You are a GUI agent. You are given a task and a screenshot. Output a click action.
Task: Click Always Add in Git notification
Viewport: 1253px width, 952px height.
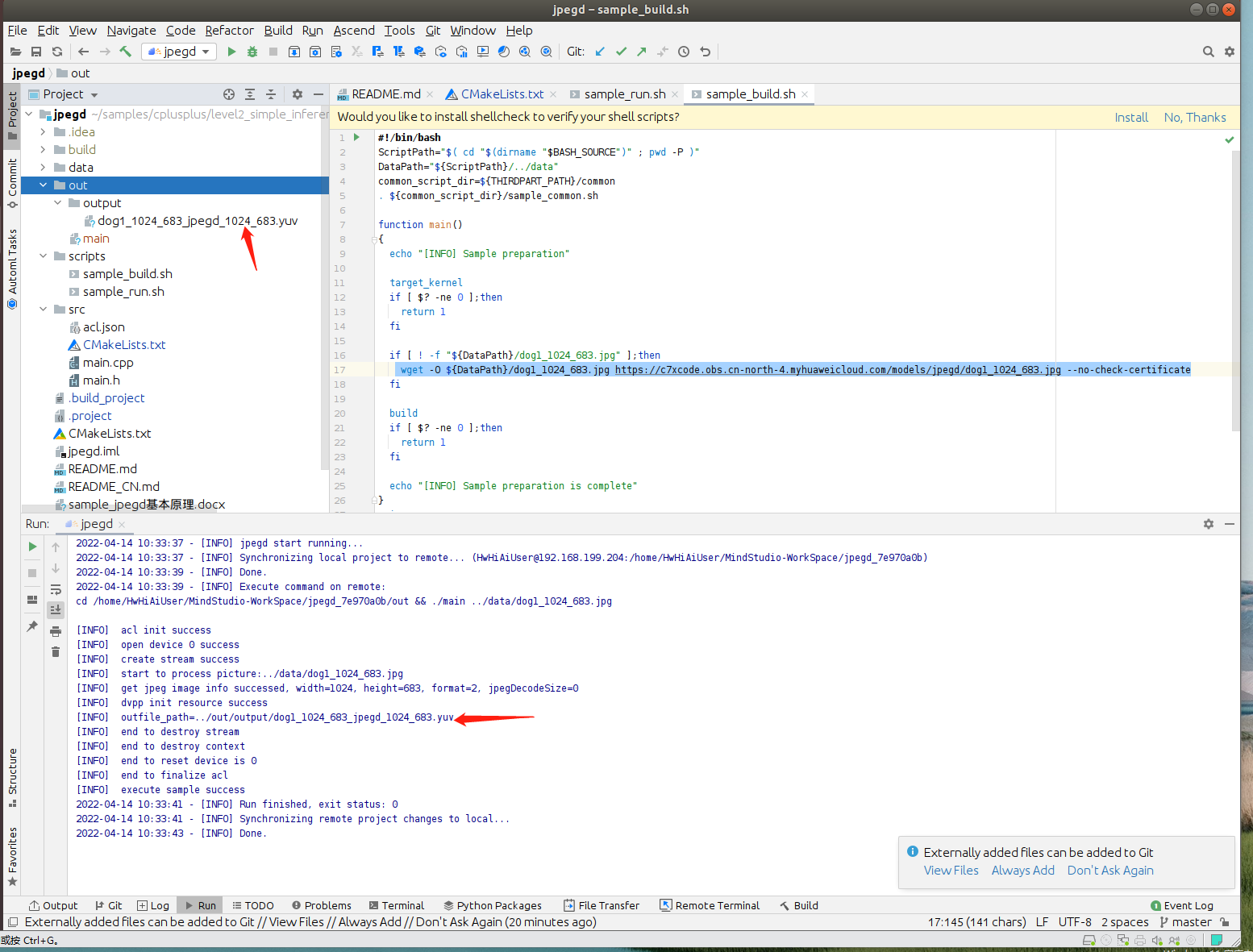[1022, 871]
